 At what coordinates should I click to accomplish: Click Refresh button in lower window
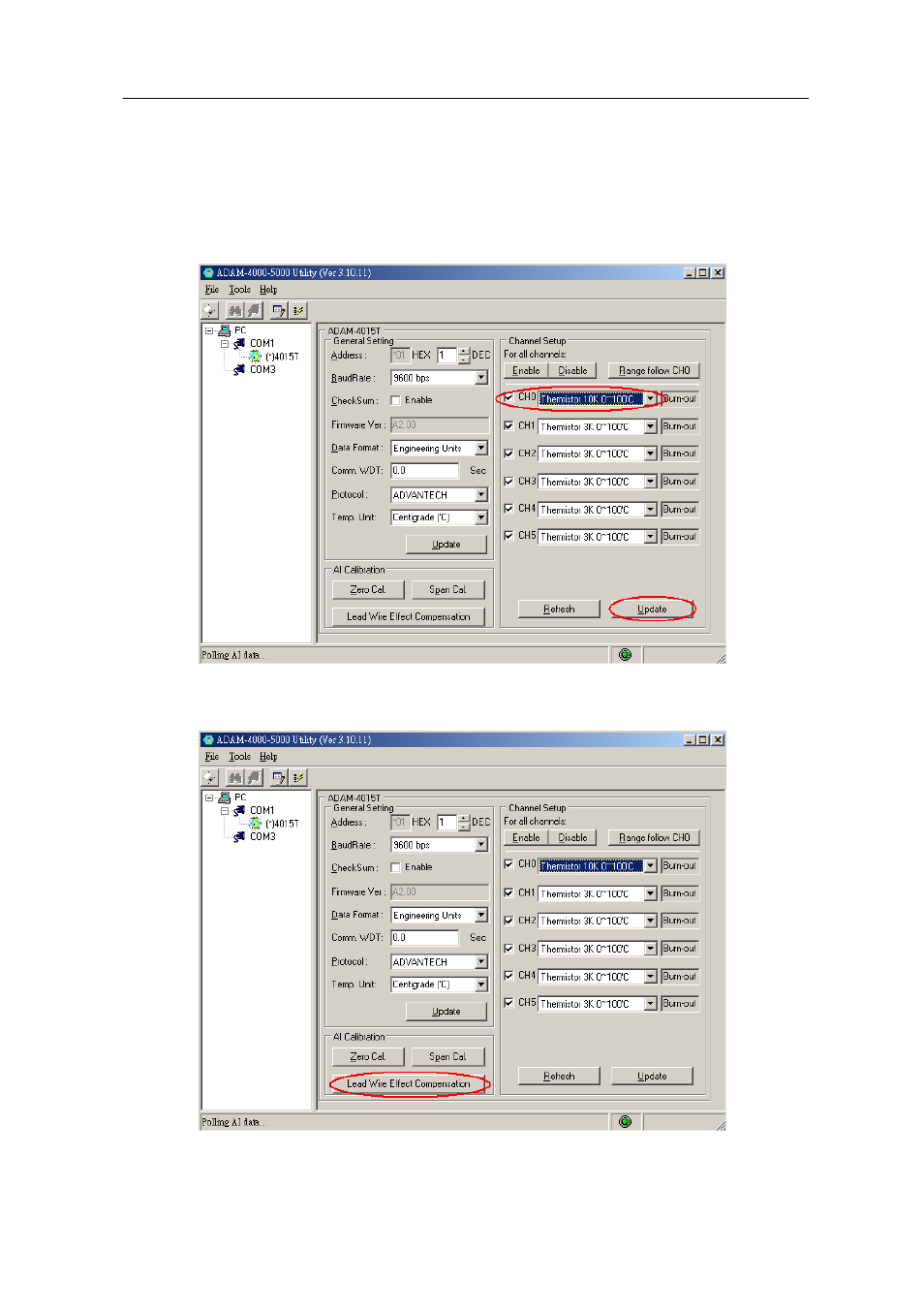coord(559,1077)
